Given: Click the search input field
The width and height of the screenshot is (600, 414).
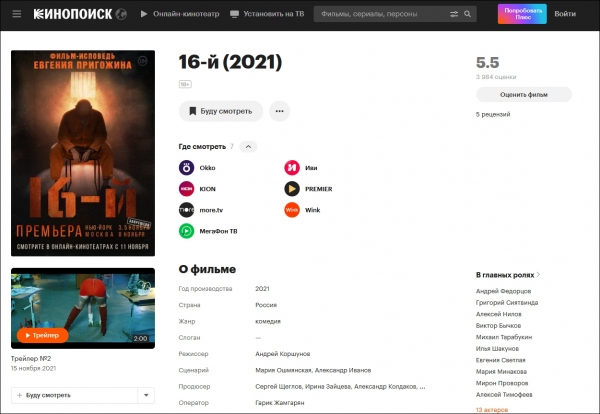Looking at the screenshot, I should 383,14.
